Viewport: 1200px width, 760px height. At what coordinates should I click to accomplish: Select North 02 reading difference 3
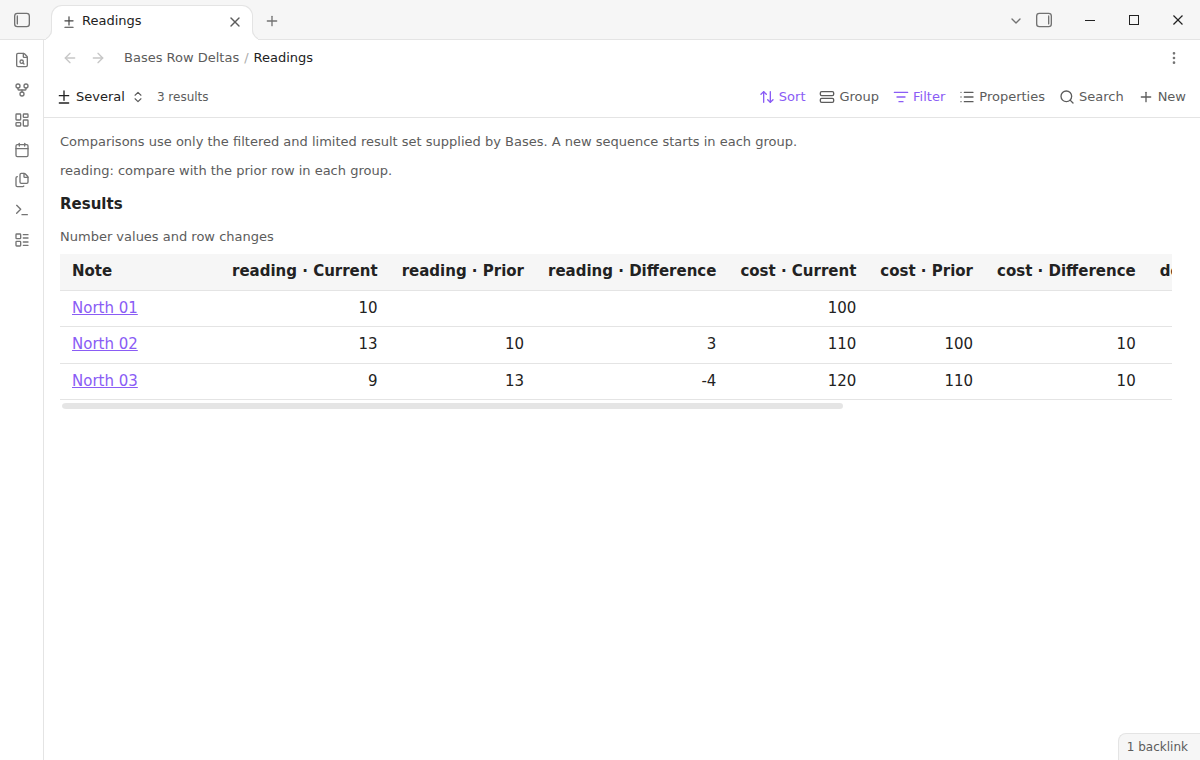[x=711, y=344]
